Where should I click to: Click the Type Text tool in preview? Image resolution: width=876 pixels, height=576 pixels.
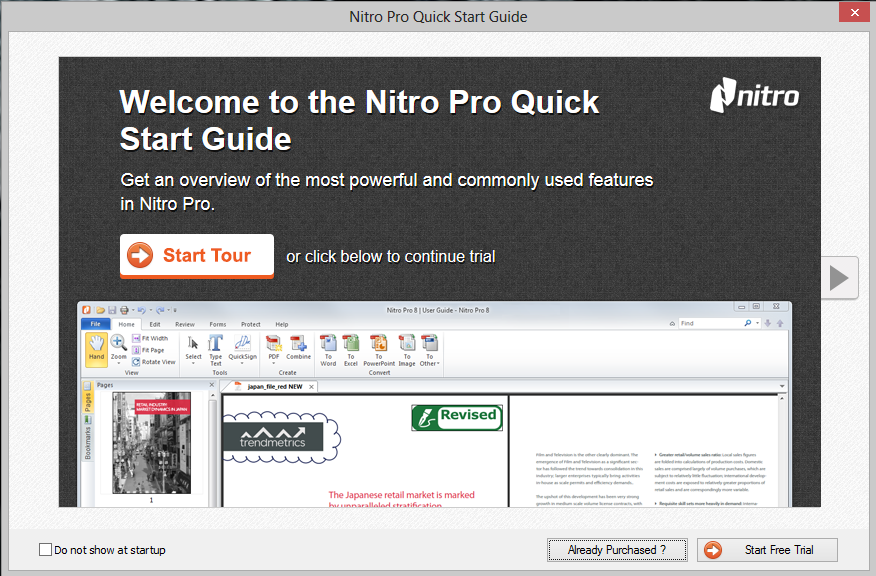(216, 350)
